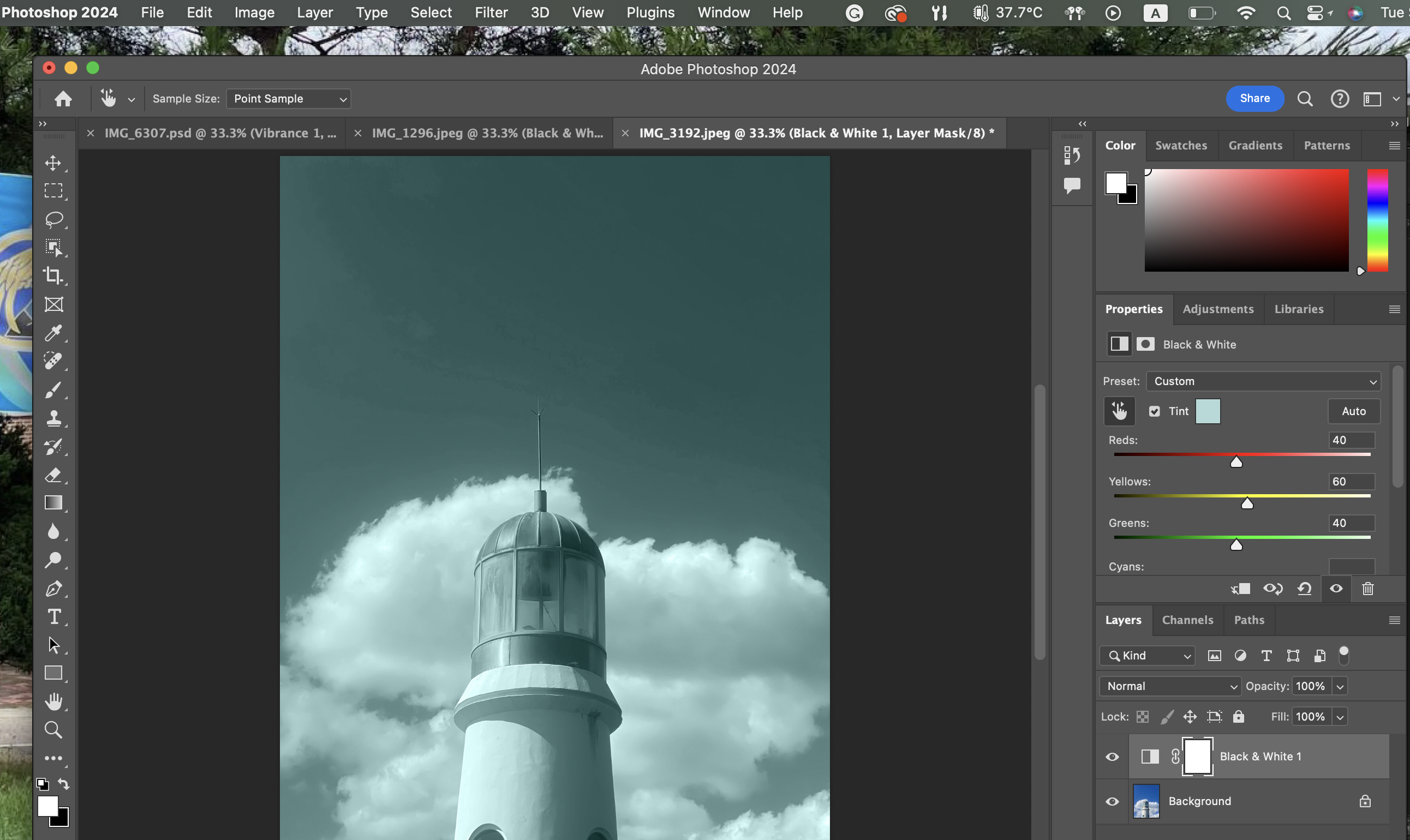Hide the Black & White 1 layer

coord(1112,757)
